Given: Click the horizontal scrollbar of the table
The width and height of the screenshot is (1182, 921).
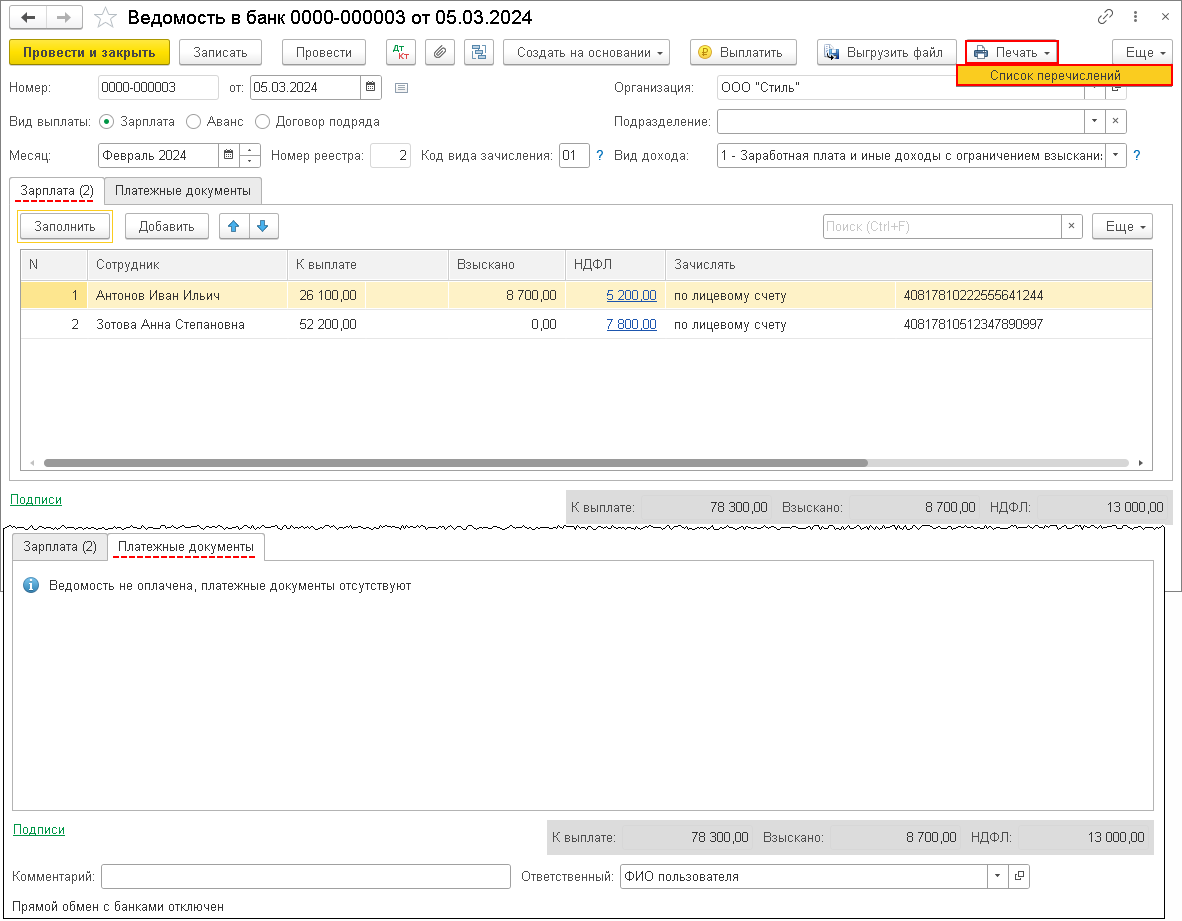Looking at the screenshot, I should (455, 463).
